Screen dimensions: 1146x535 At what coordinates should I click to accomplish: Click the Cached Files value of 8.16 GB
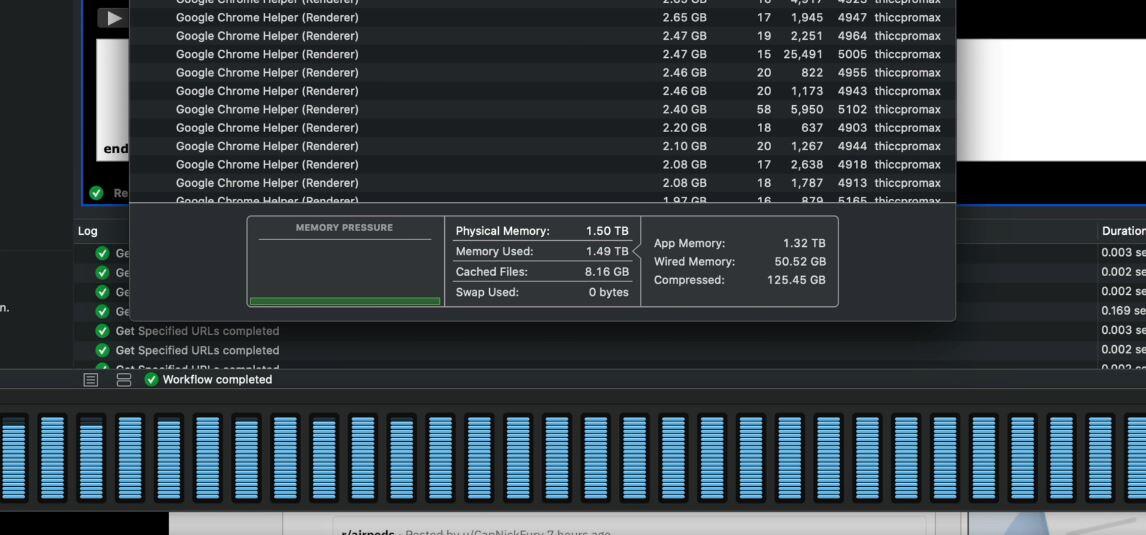point(606,272)
